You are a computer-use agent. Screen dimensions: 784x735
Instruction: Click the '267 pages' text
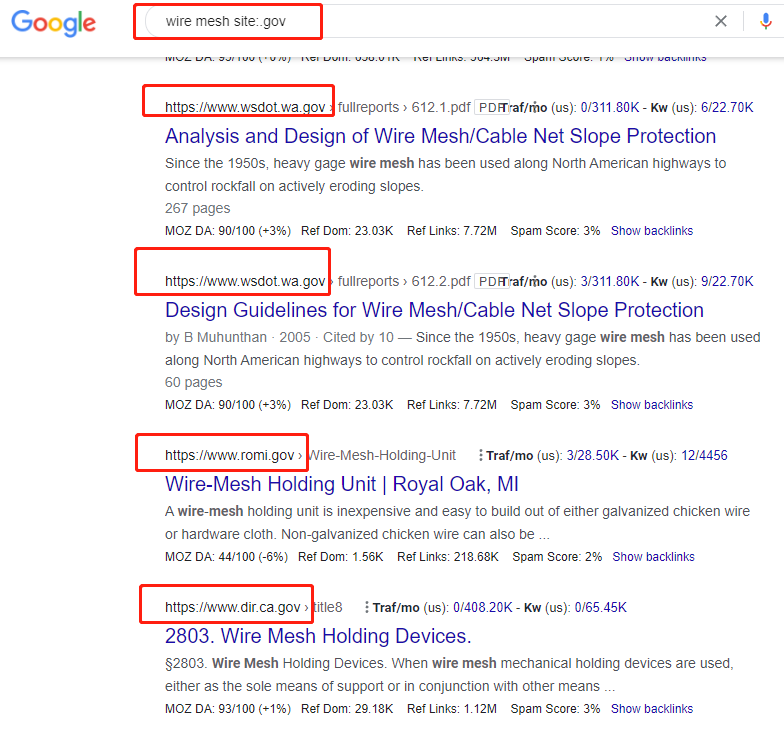point(198,208)
